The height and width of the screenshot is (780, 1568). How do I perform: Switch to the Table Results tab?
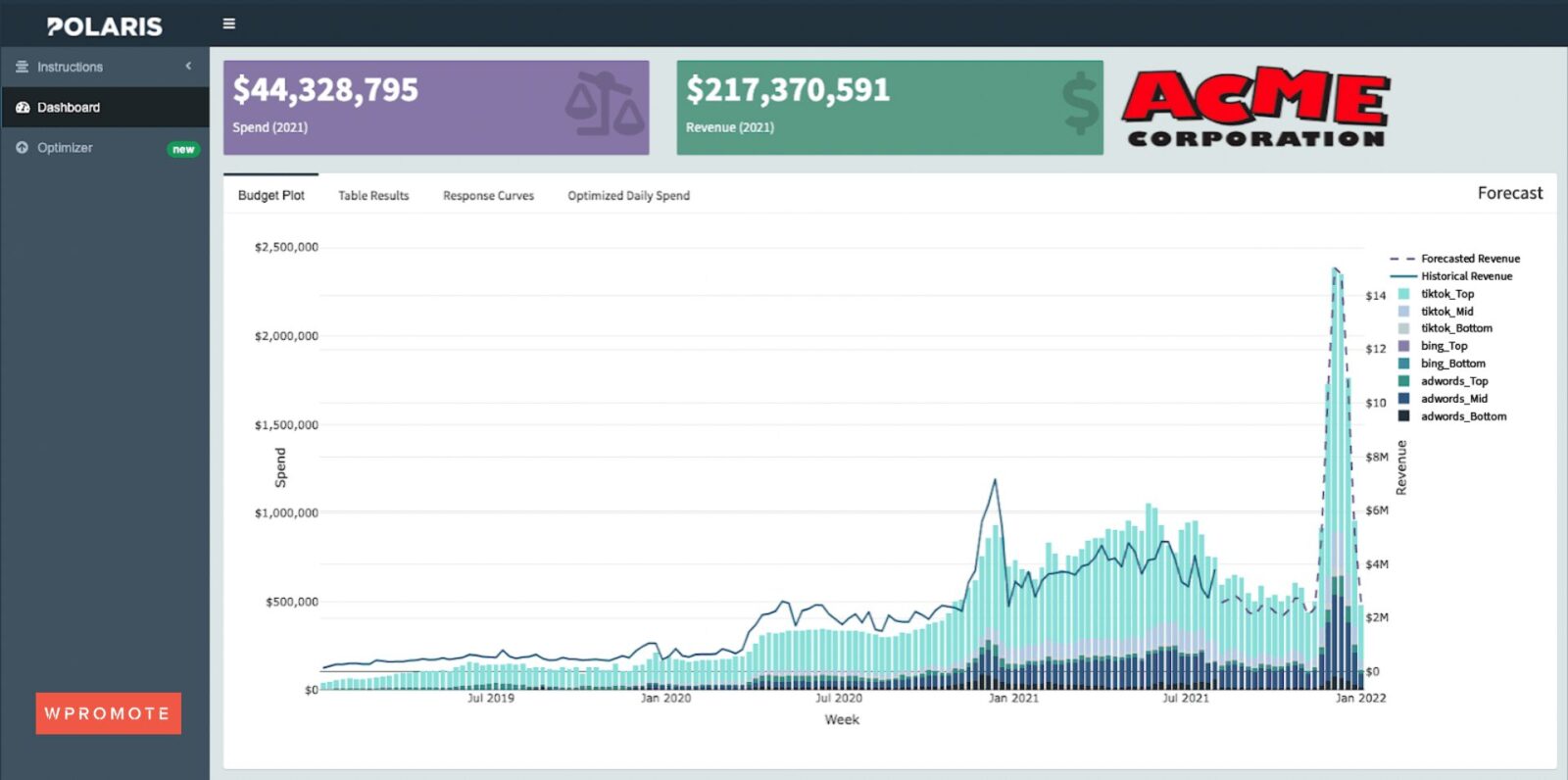click(x=373, y=195)
